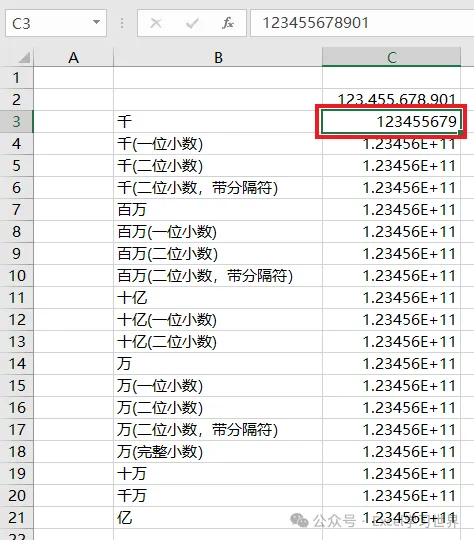
Task: Click the Name Box showing C3
Action: point(56,23)
